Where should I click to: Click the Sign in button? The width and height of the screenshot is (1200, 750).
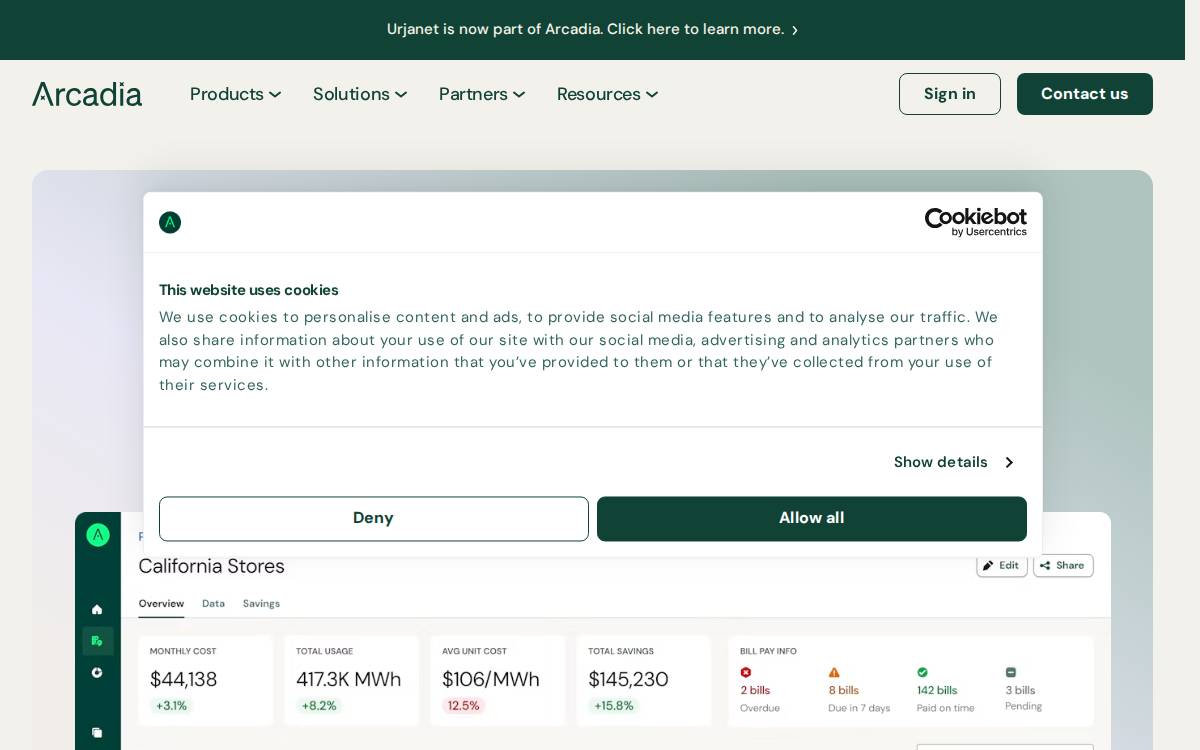[x=950, y=94]
